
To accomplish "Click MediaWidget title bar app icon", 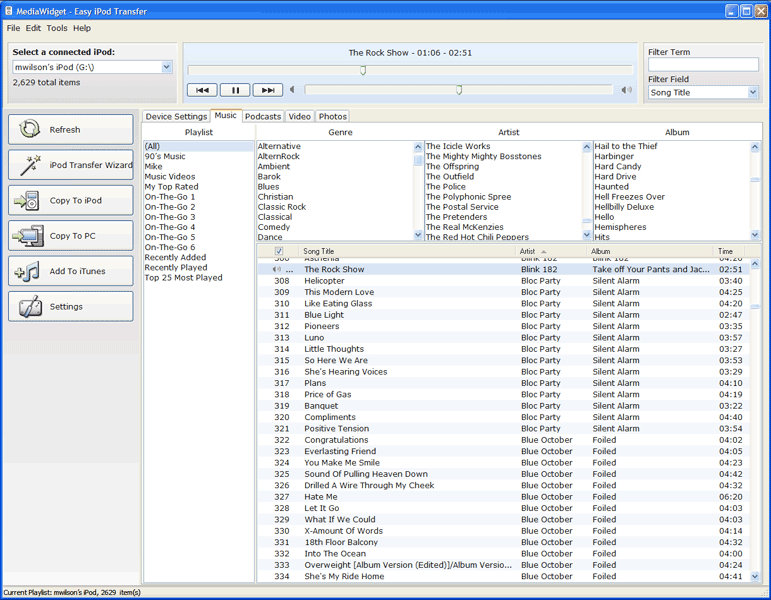I will point(8,11).
